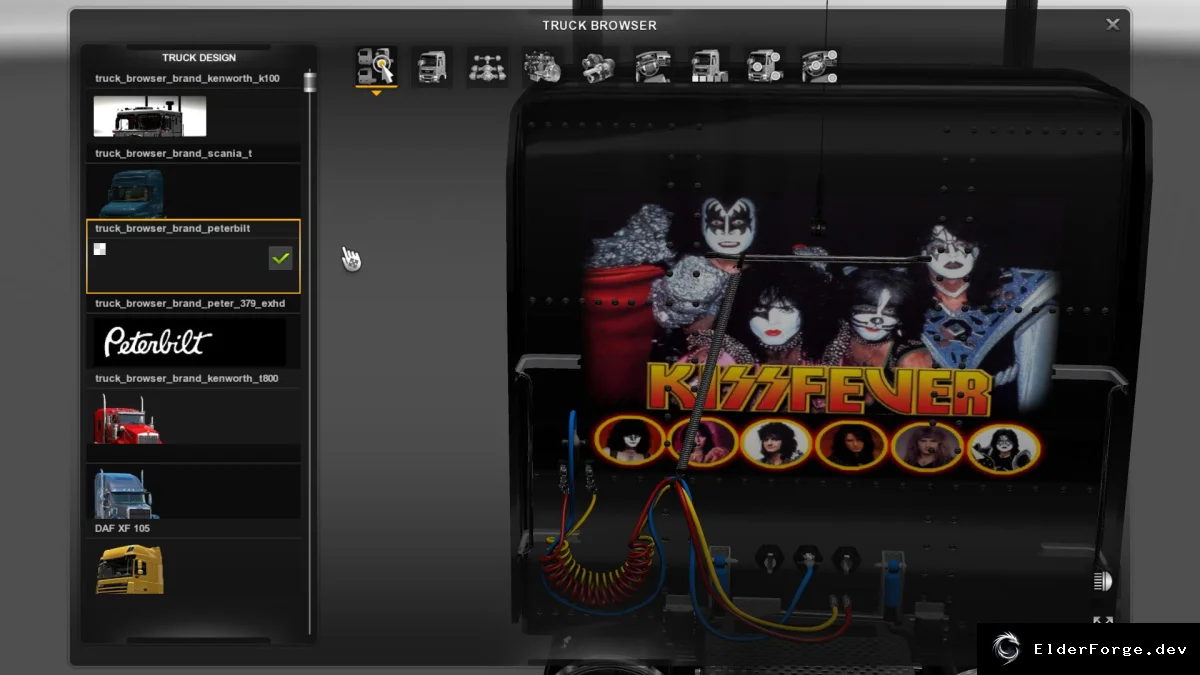Screen dimensions: 1200x675
Task: Click the truck_browser_brand_kenworth_t800 label
Action: coord(187,378)
